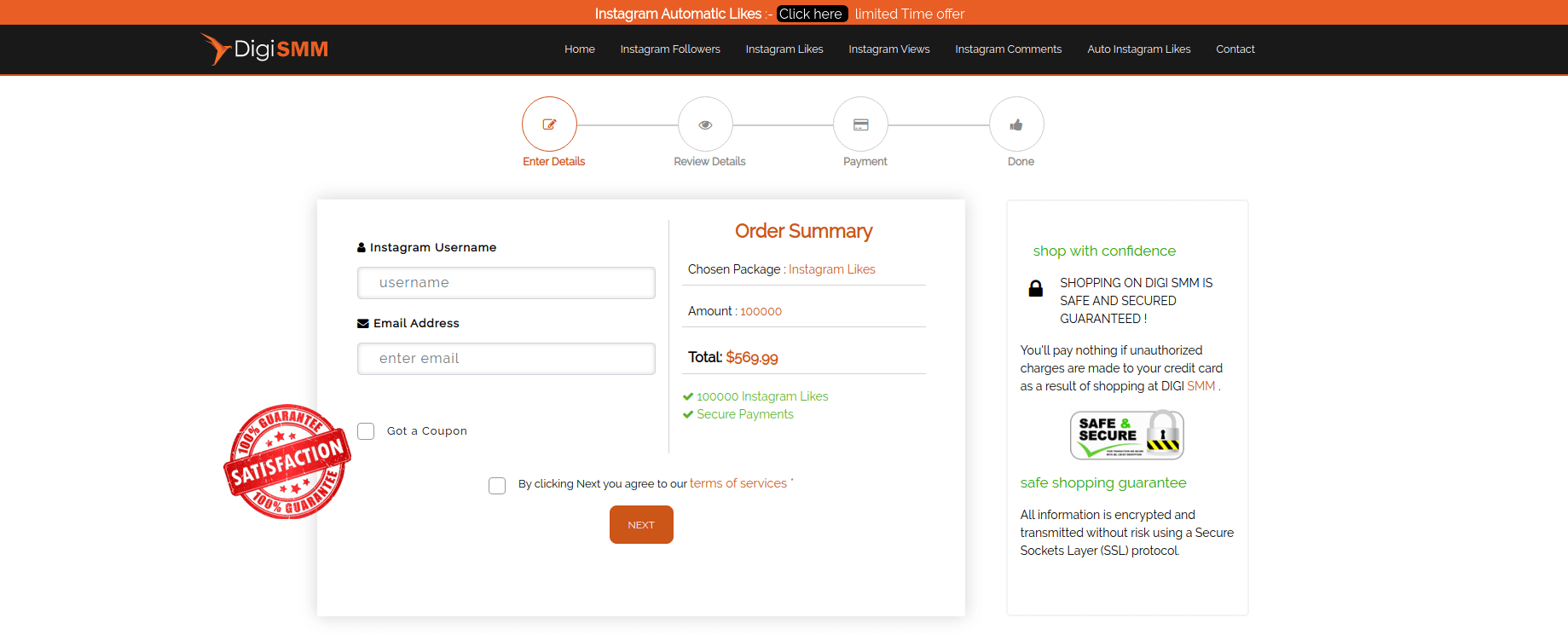This screenshot has width=1568, height=635.
Task: Select Instagram Views in the navbar
Action: point(889,49)
